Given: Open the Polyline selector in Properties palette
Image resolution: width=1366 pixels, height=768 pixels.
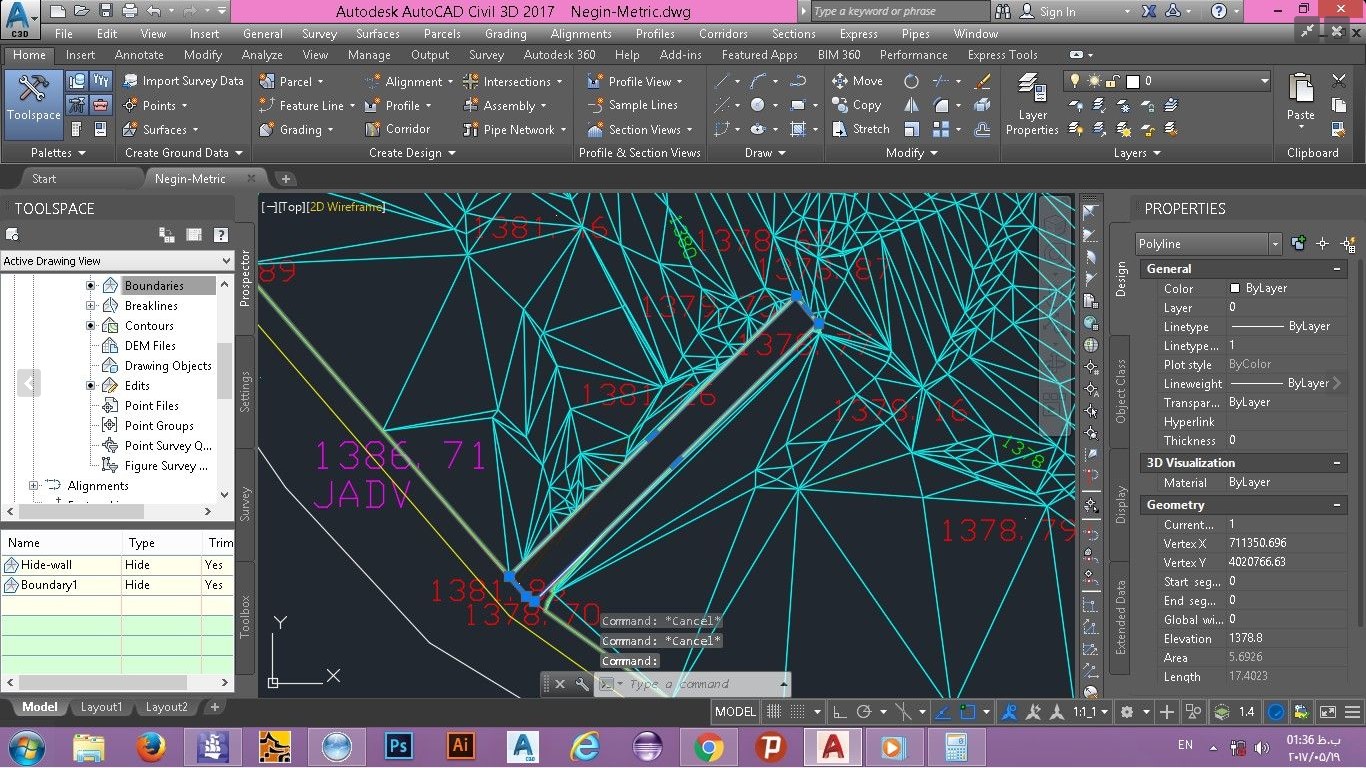Looking at the screenshot, I should point(1274,243).
